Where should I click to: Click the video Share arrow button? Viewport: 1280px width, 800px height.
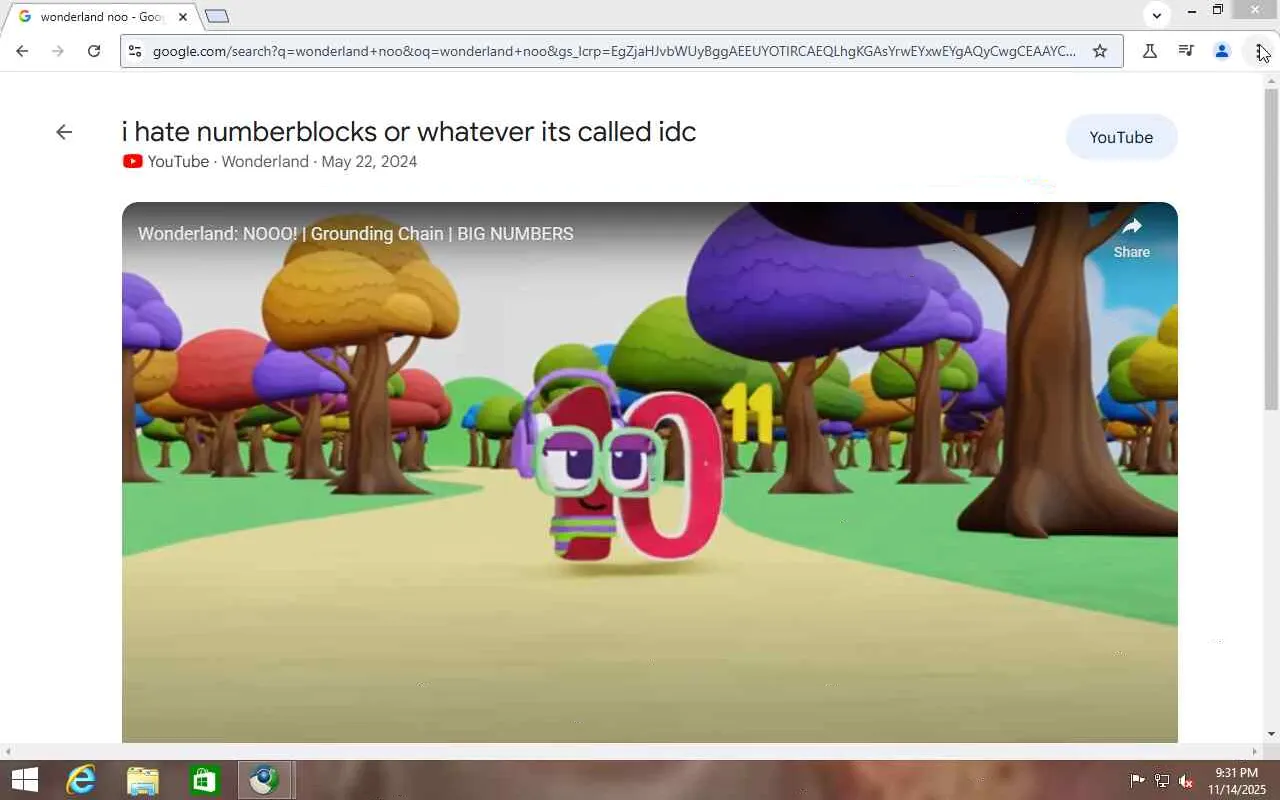pos(1132,237)
